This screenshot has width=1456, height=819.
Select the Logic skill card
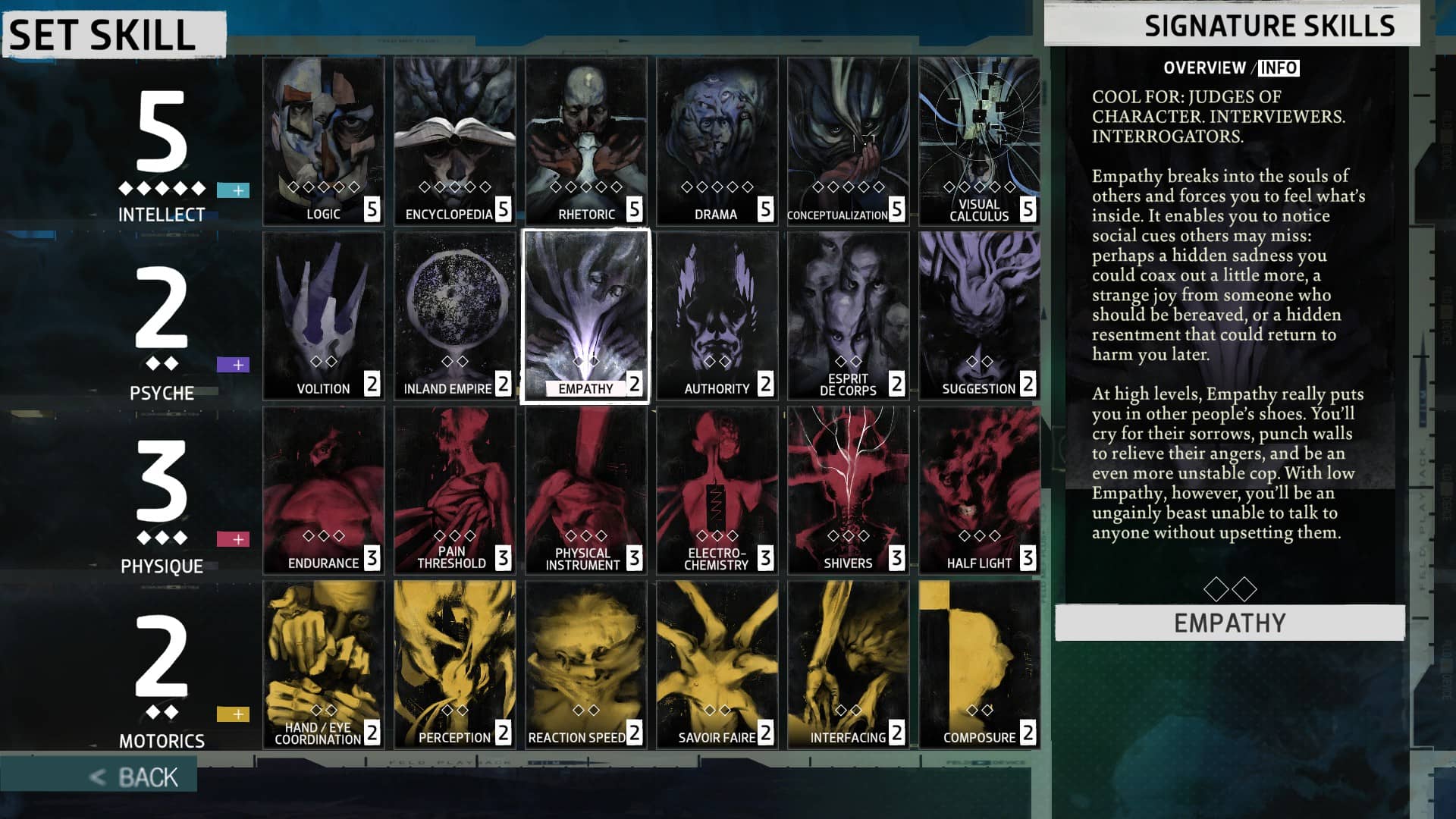pos(323,141)
